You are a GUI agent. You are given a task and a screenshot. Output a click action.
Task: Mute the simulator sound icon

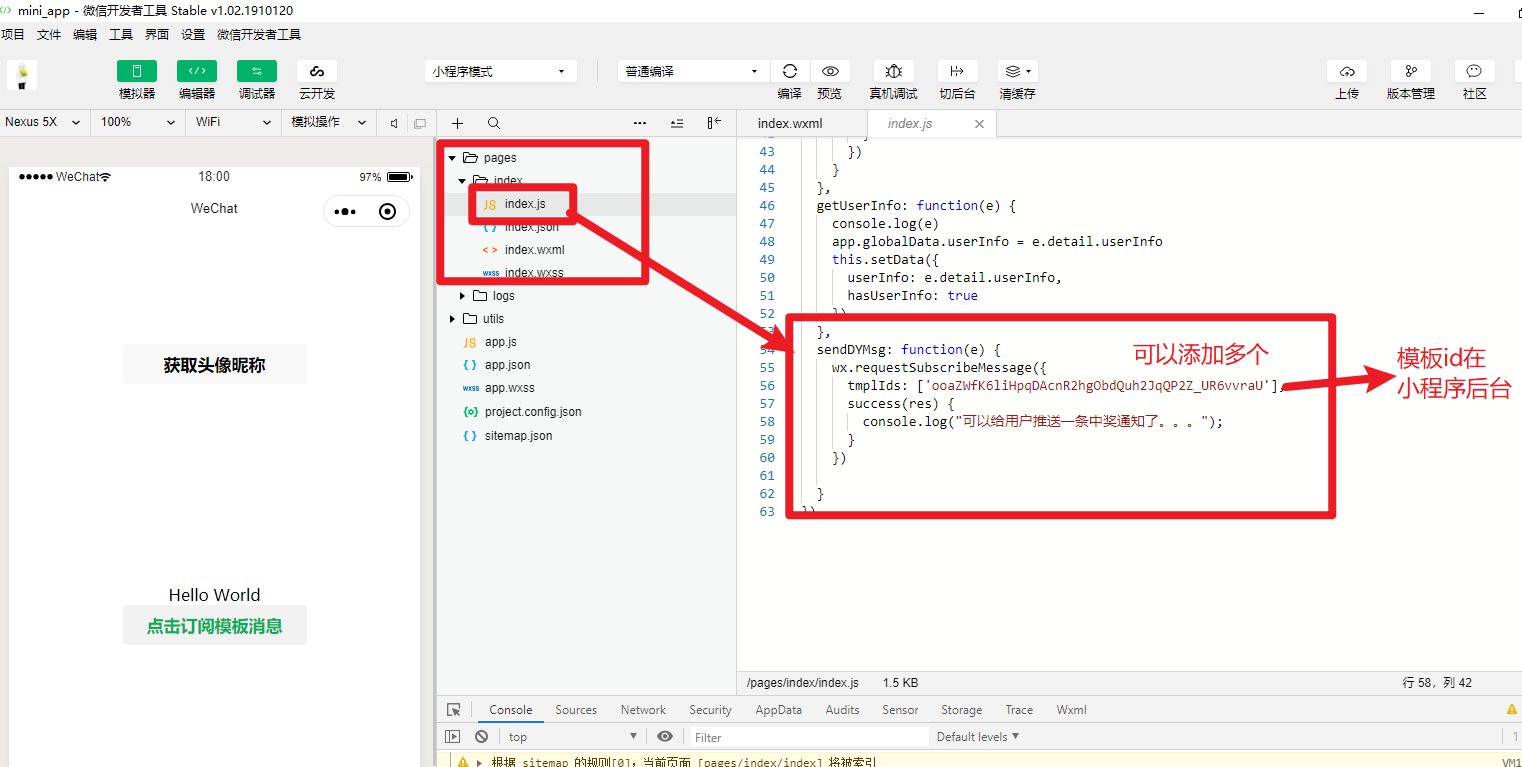(x=394, y=123)
